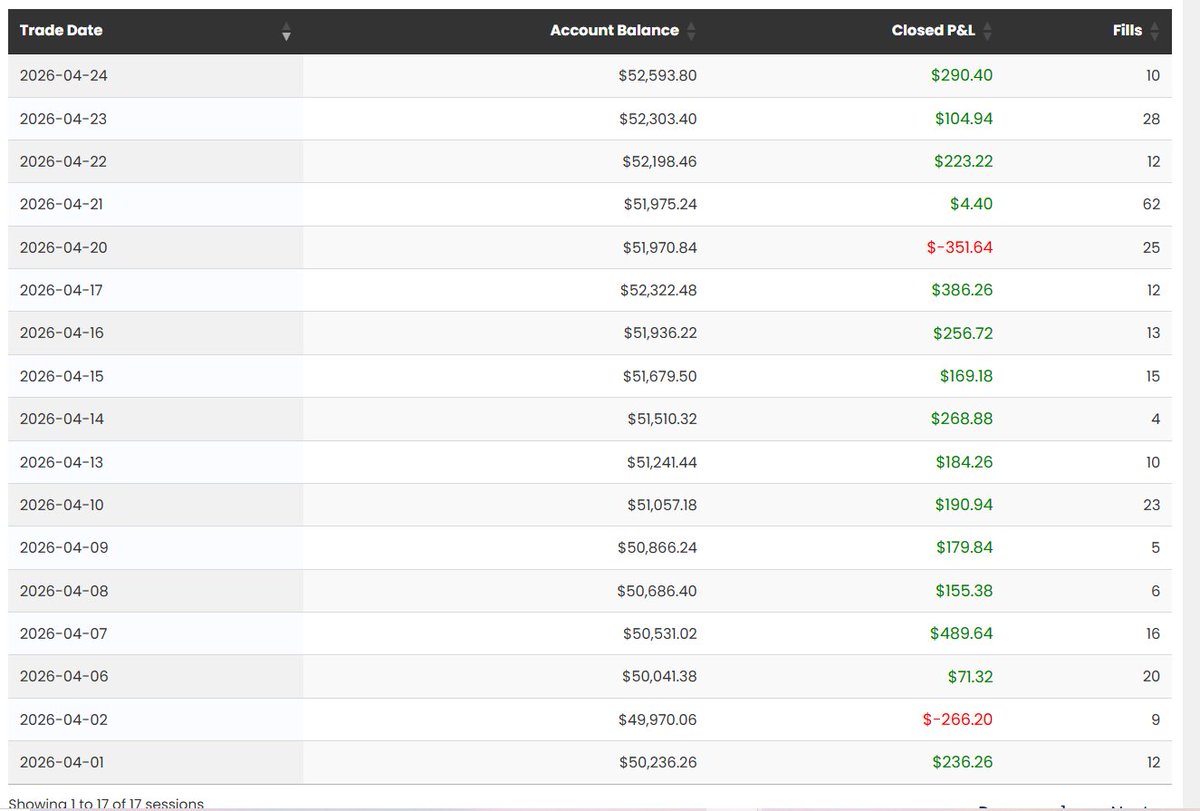This screenshot has width=1200, height=811.
Task: Click the $190.94 closed P&L value
Action: coord(965,506)
